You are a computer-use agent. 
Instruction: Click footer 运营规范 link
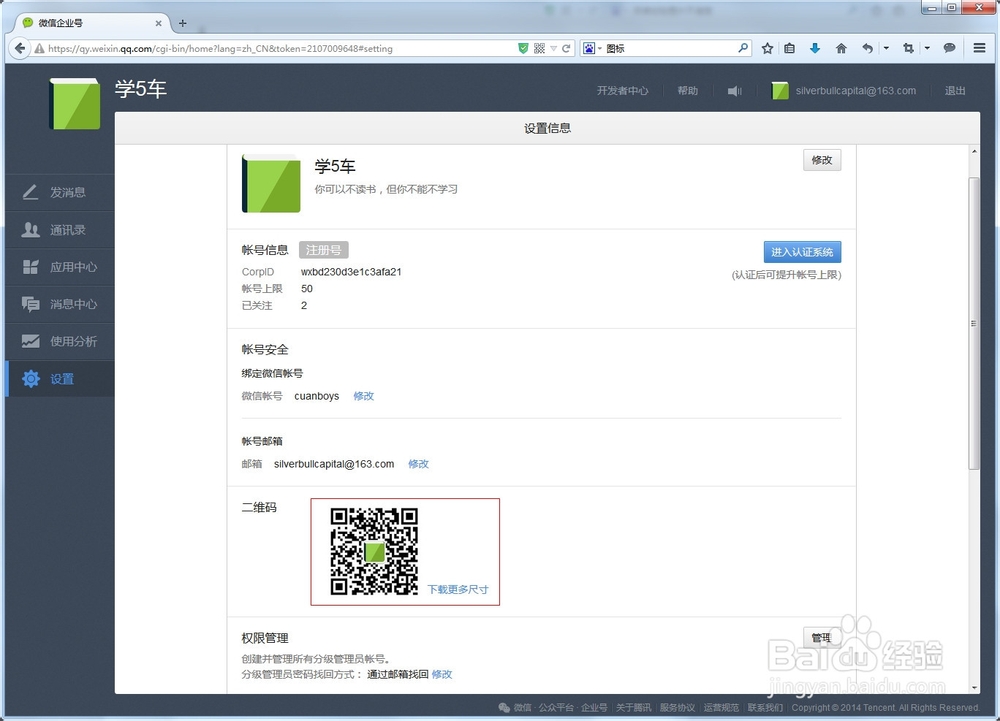point(721,708)
